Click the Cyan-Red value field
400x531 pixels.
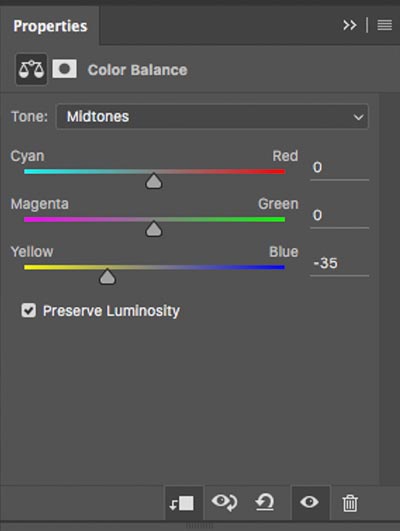(x=339, y=168)
